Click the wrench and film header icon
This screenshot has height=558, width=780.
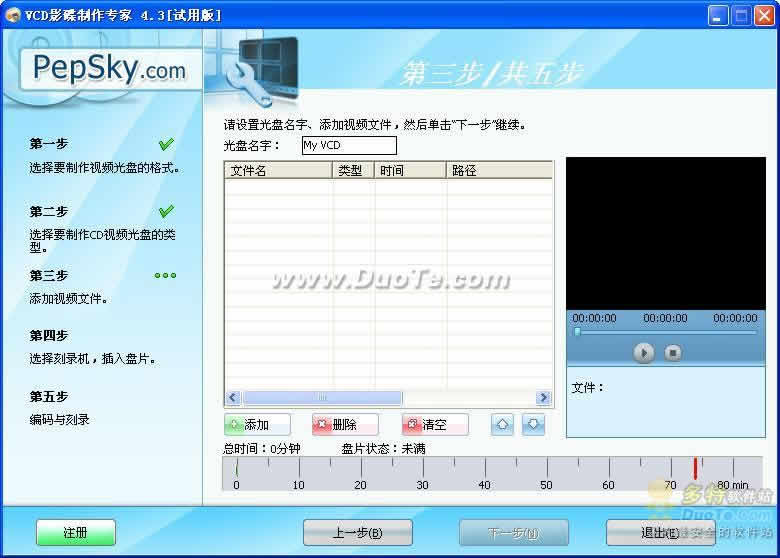(262, 71)
